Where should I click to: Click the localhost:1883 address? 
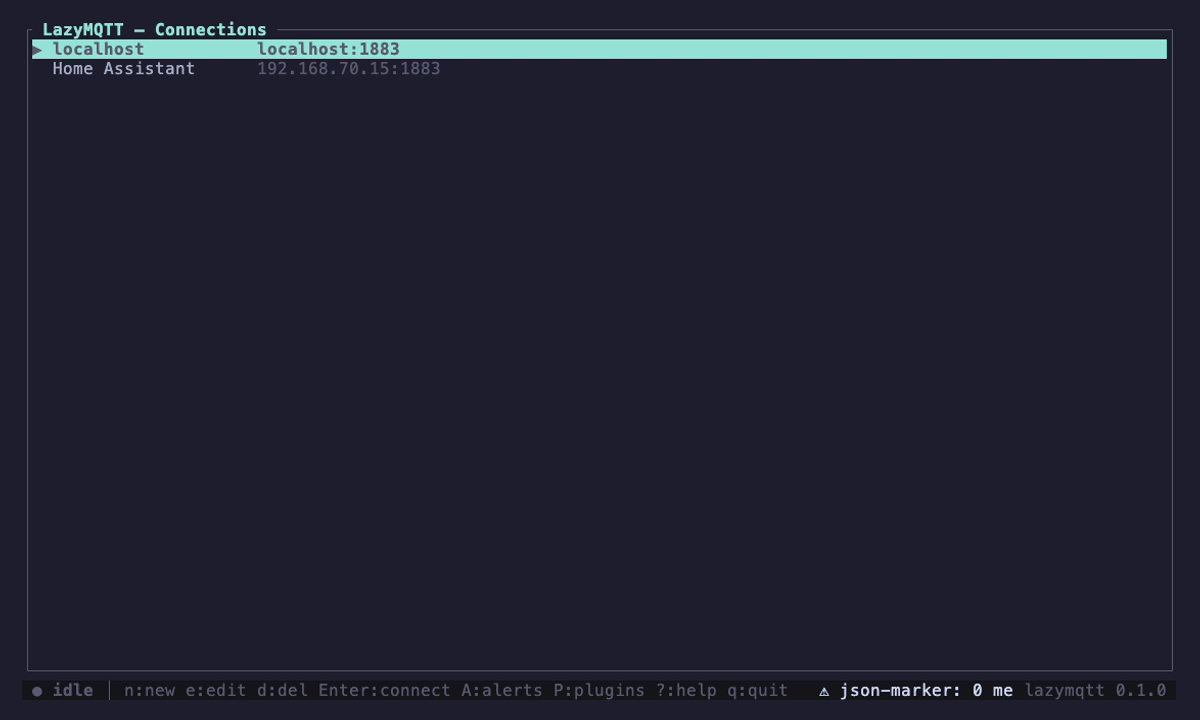(x=328, y=49)
